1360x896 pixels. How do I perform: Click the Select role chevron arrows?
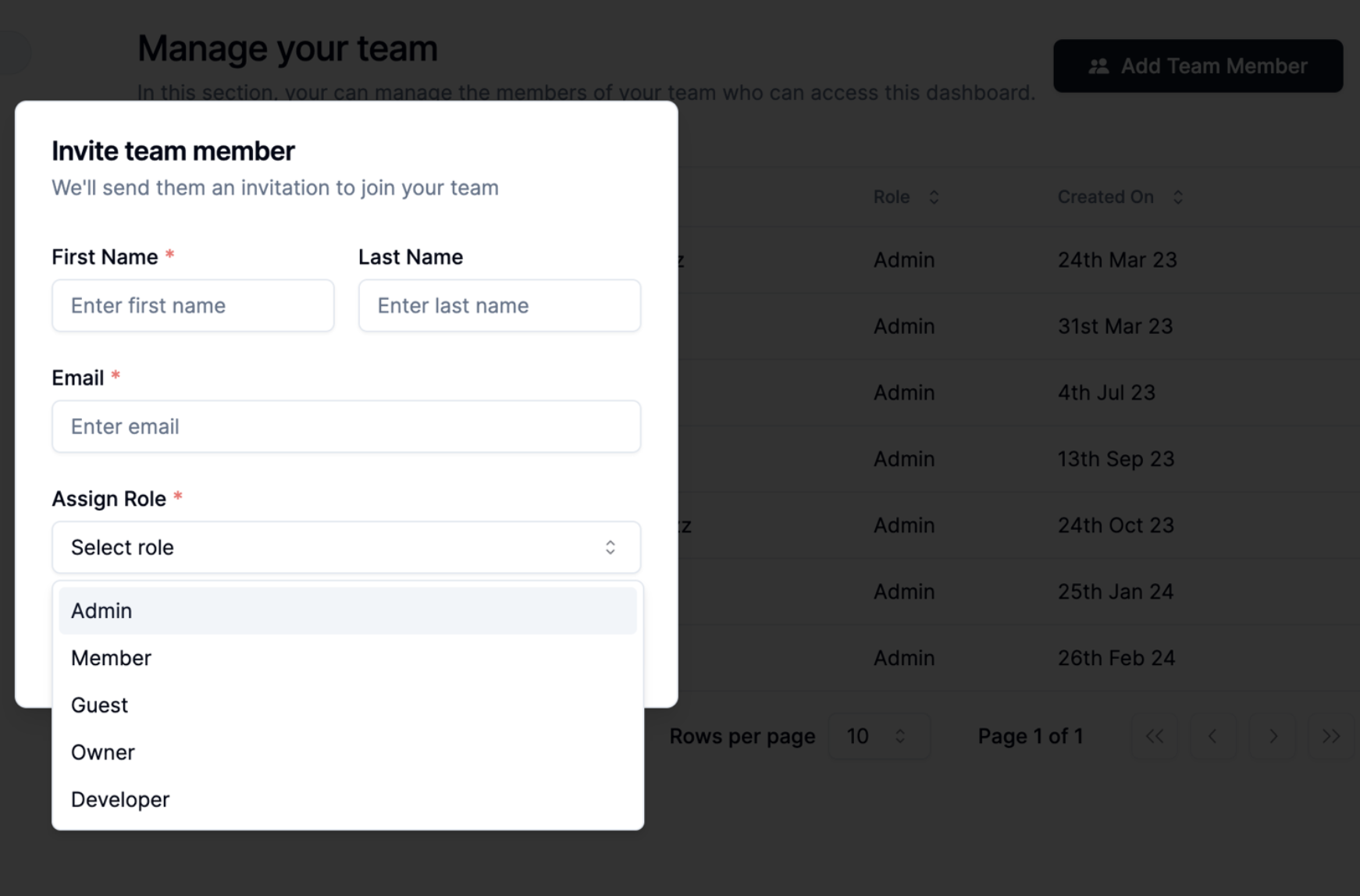pyautogui.click(x=611, y=547)
